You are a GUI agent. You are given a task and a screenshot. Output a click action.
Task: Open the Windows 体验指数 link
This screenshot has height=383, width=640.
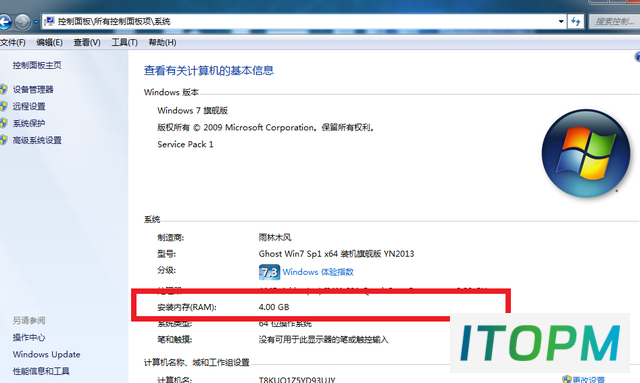tap(318, 272)
